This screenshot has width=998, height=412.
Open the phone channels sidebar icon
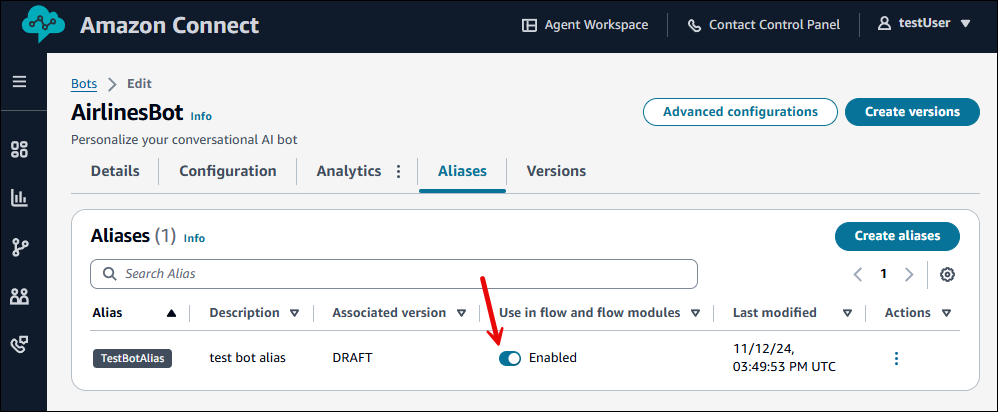pyautogui.click(x=19, y=344)
